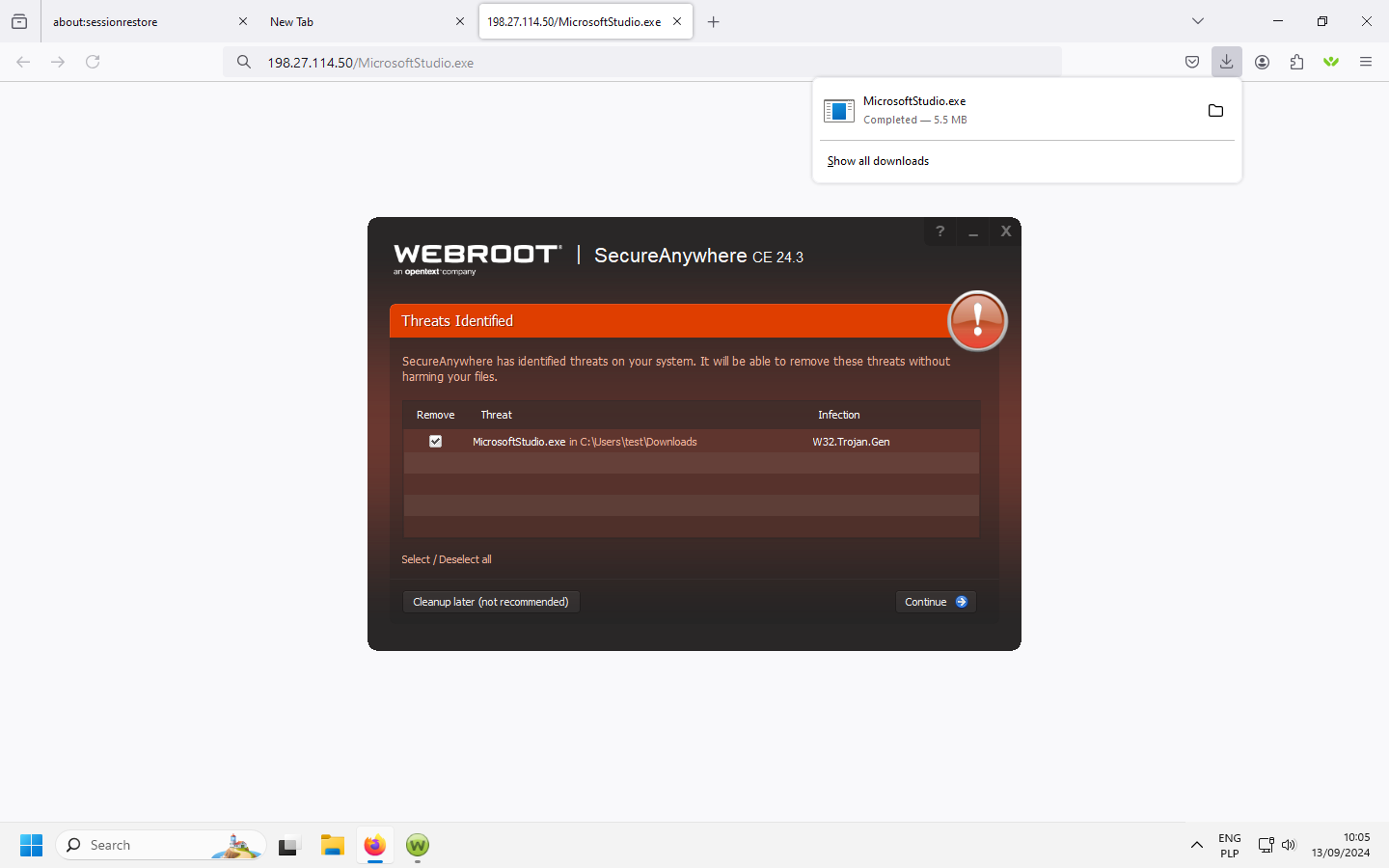Viewport: 1389px width, 868px height.
Task: Open the Firefox account icon
Action: point(1262,62)
